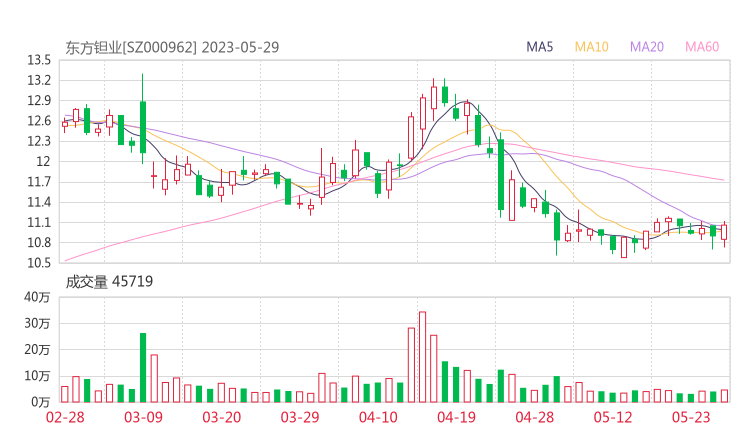
Task: Click the 04-19 date axis label
Action: point(456,417)
